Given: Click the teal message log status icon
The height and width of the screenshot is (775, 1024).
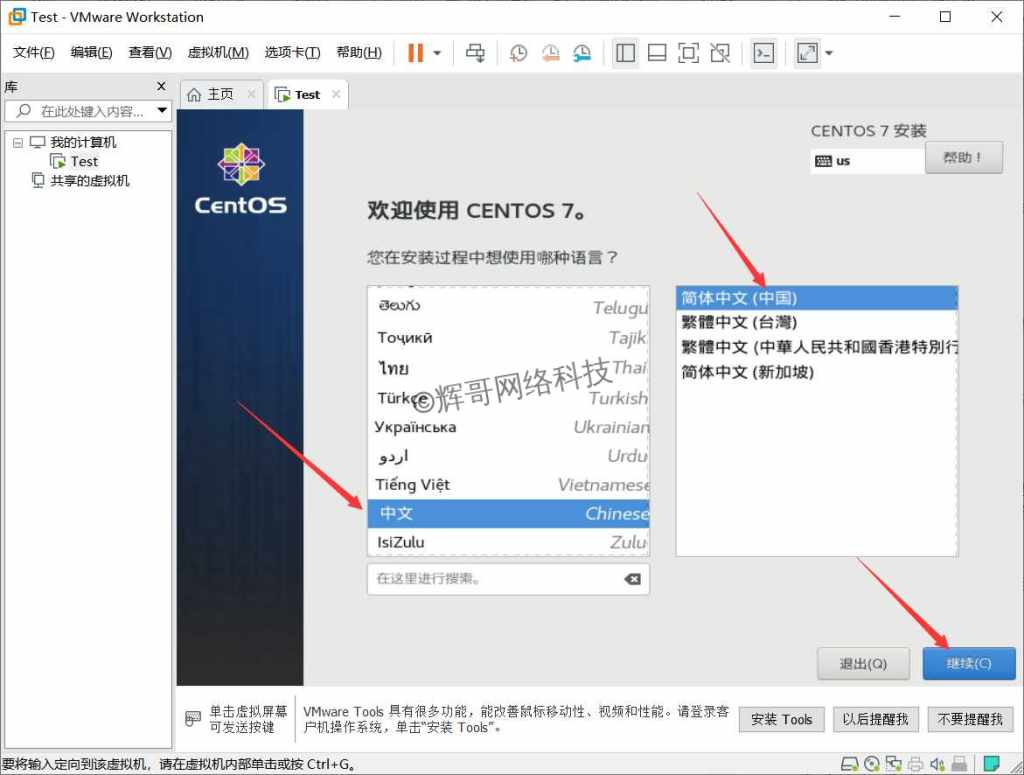Looking at the screenshot, I should coord(991,763).
